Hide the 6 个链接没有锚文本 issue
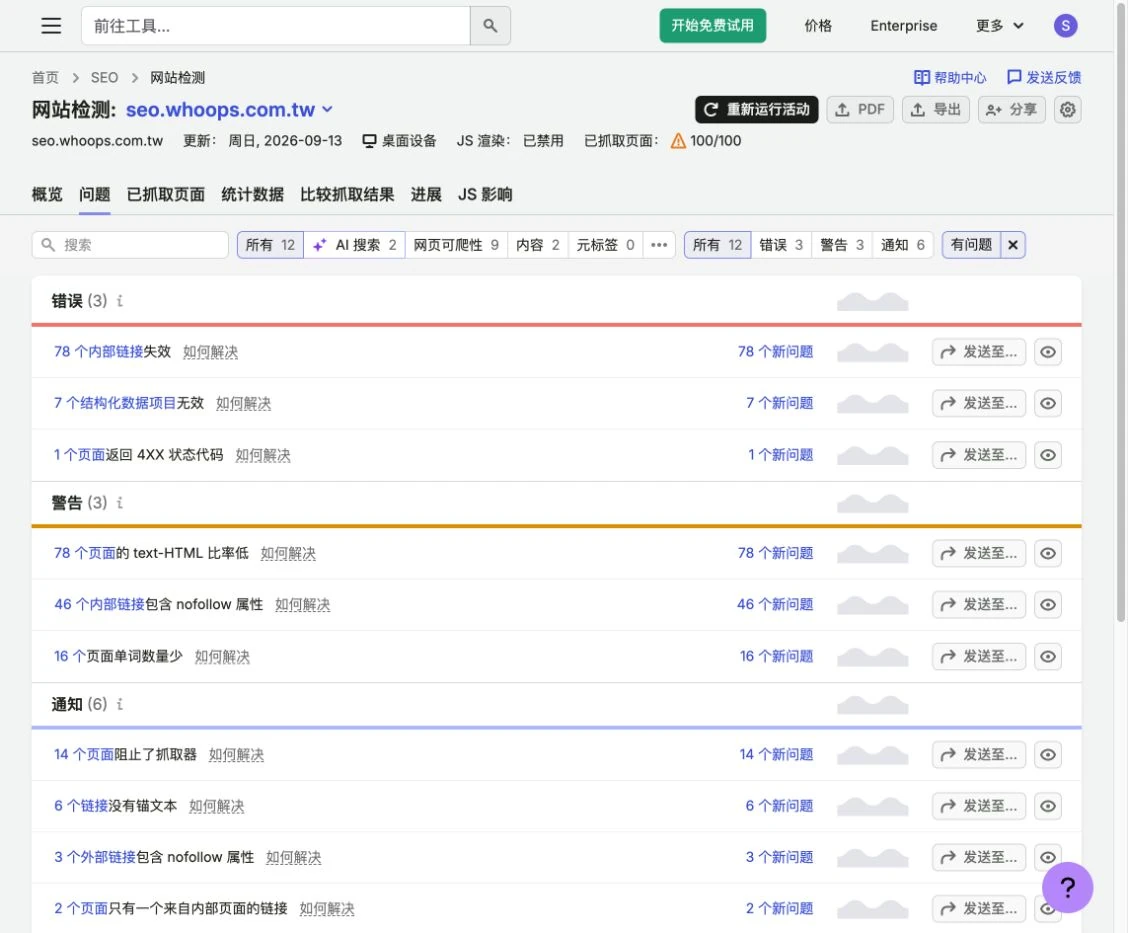 point(1048,806)
